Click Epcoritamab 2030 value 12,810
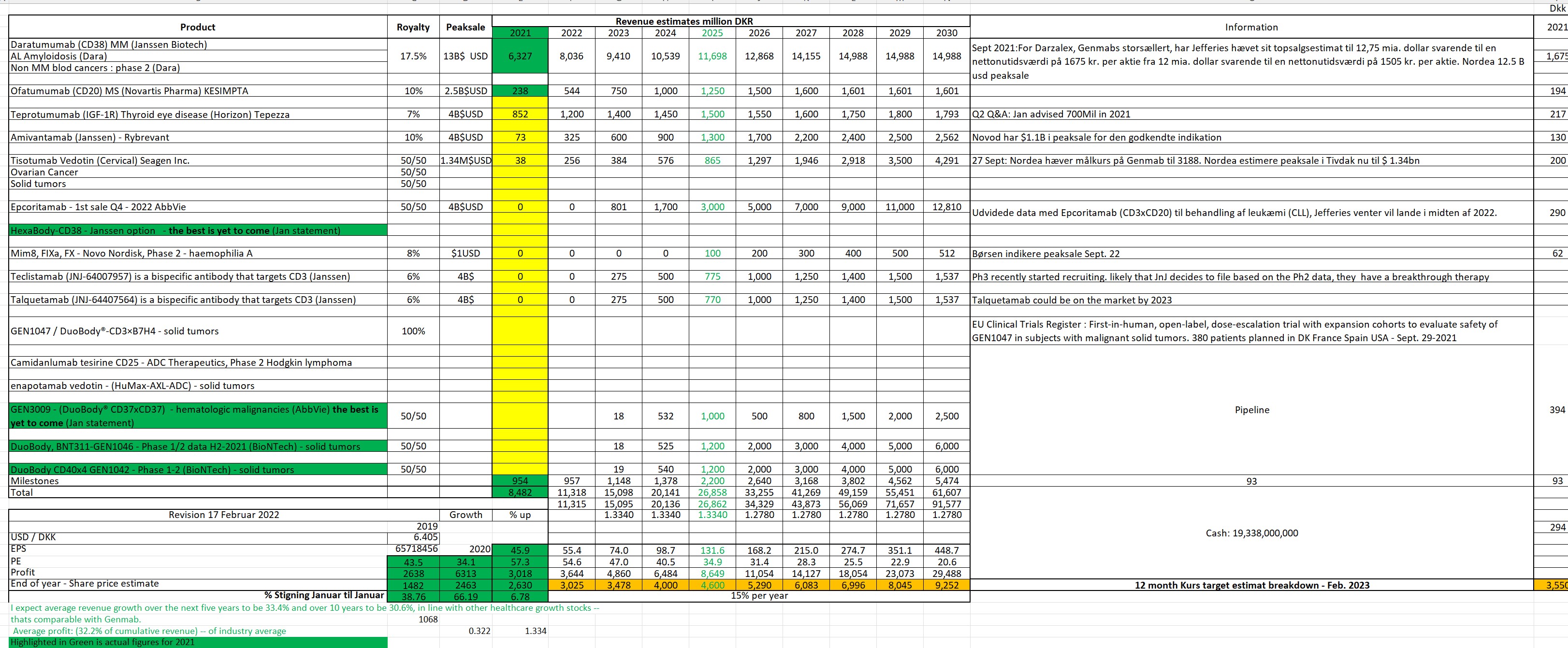1568x648 pixels. (946, 207)
